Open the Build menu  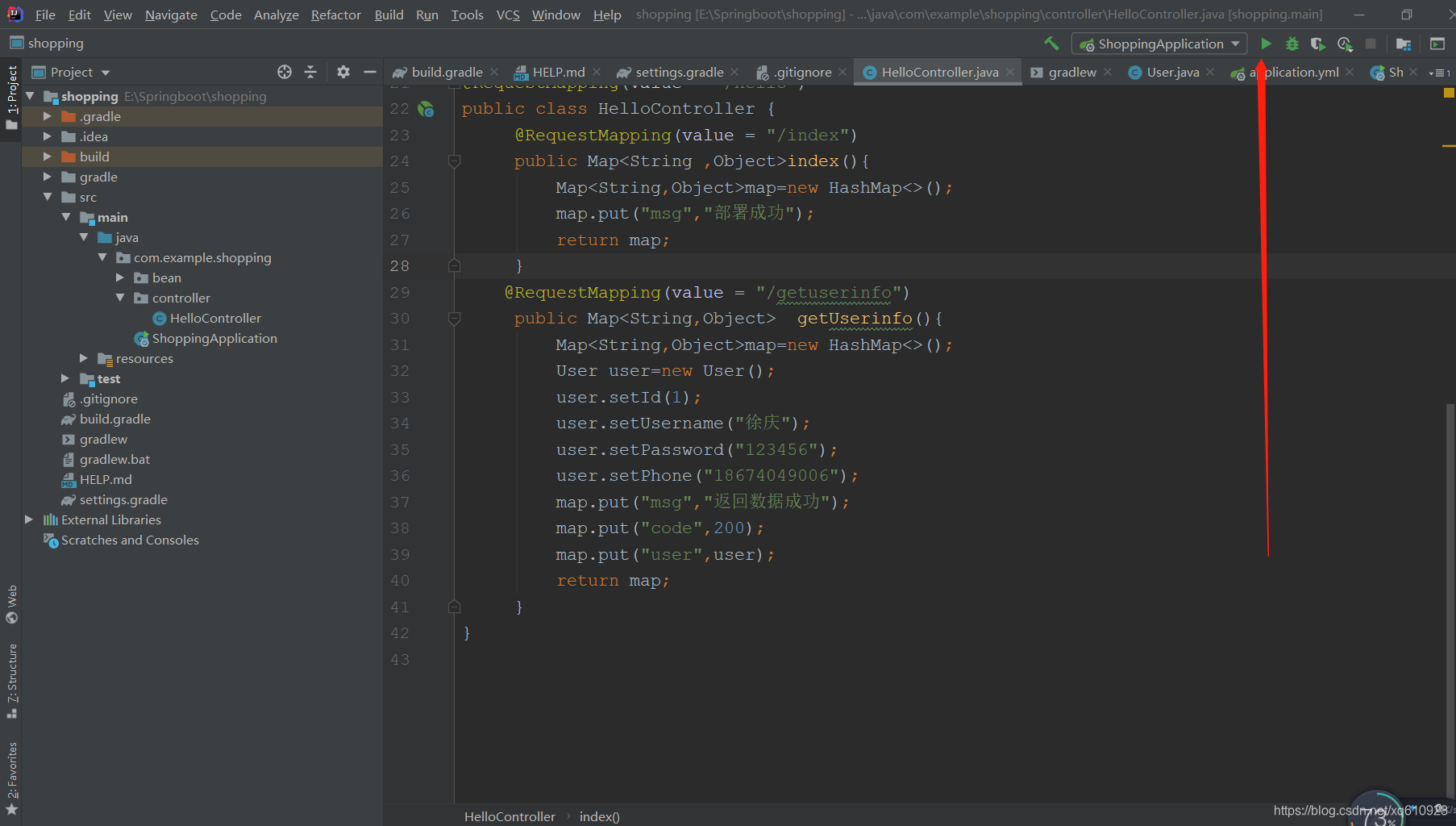[389, 15]
